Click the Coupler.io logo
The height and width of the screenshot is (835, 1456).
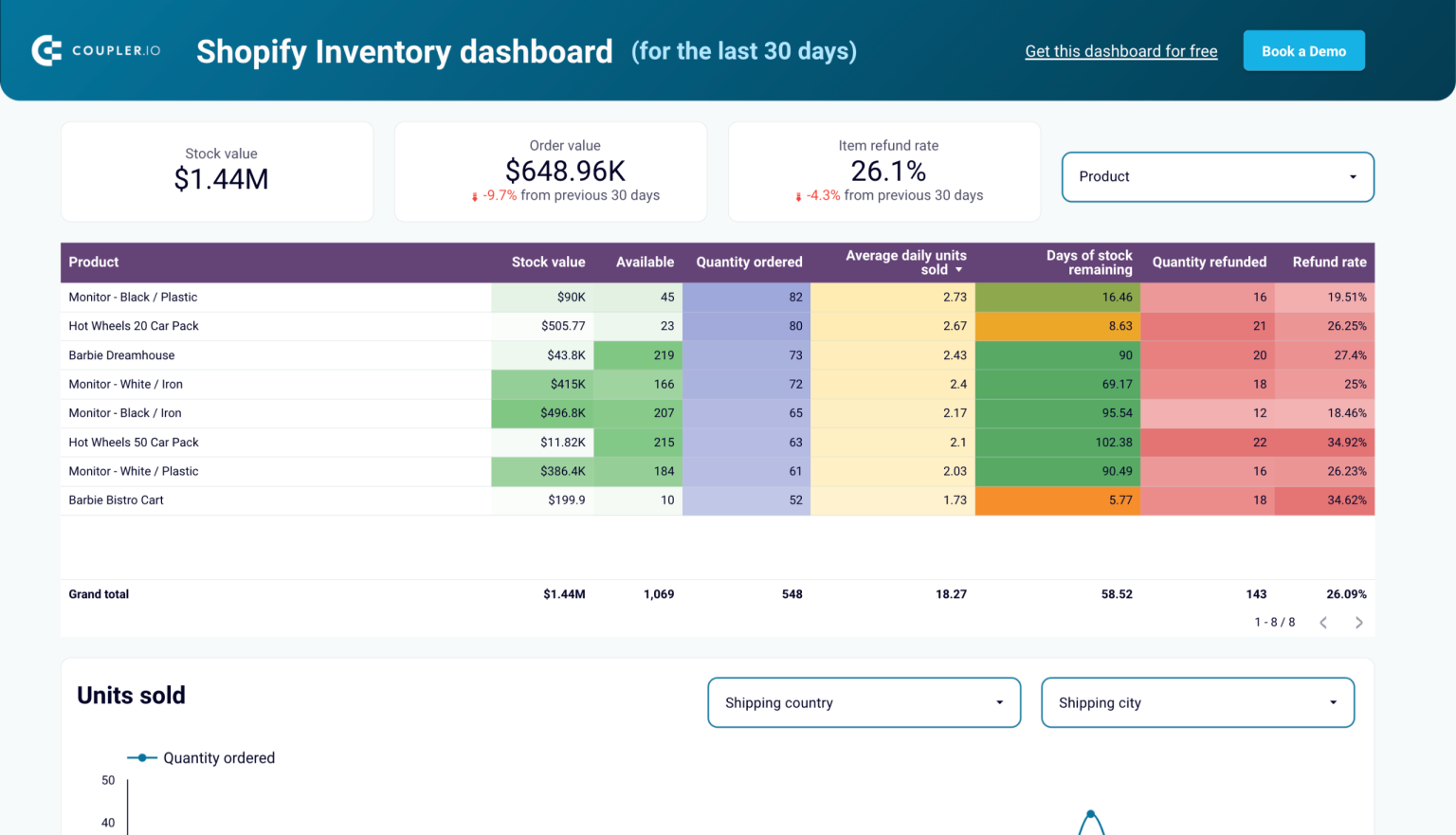95,50
